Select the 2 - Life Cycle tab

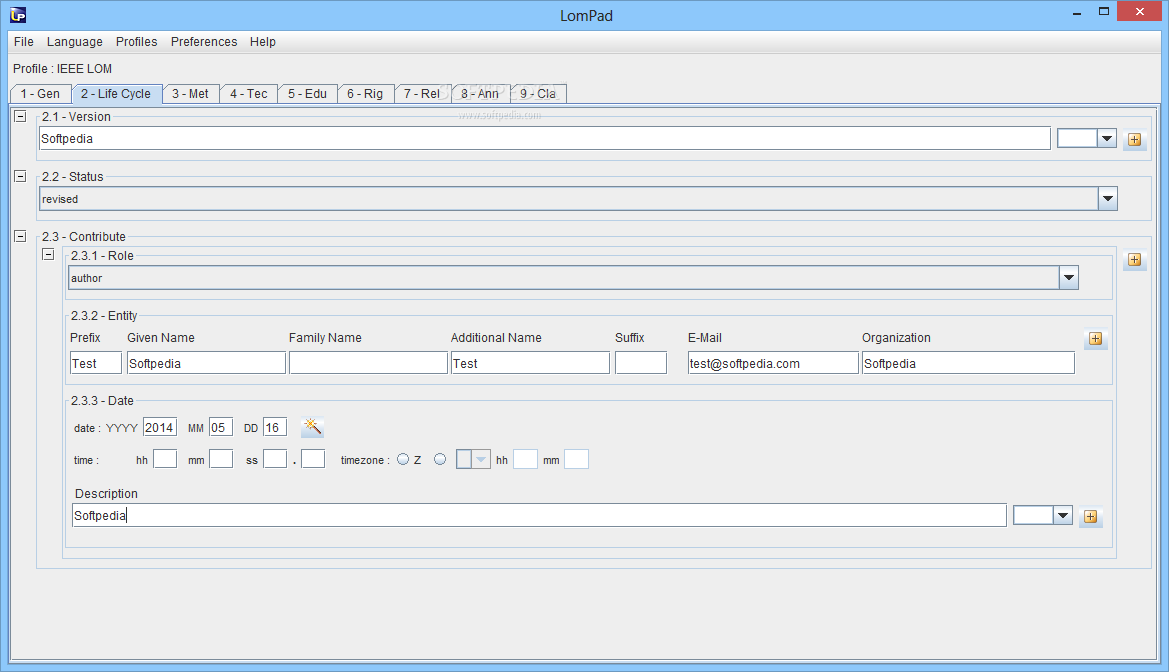click(116, 94)
